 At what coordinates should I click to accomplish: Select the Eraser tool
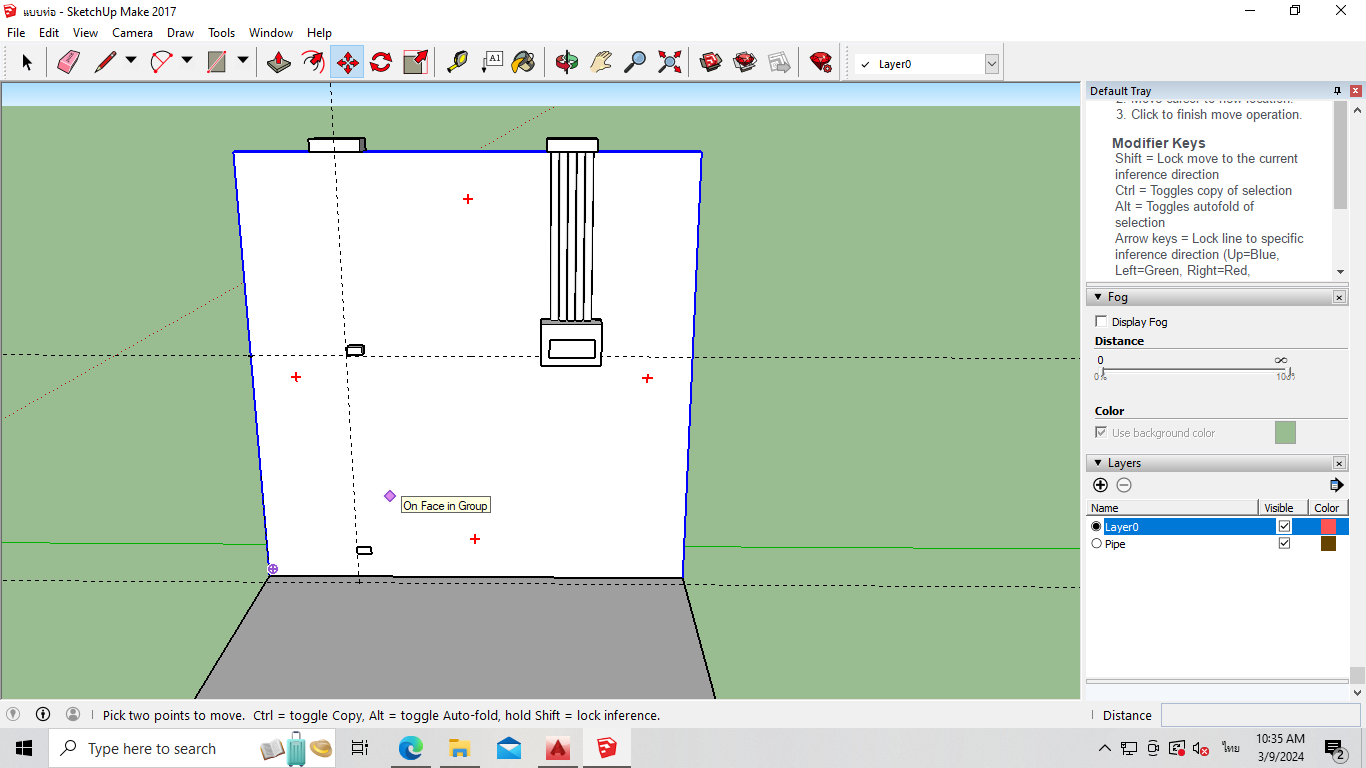coord(68,62)
